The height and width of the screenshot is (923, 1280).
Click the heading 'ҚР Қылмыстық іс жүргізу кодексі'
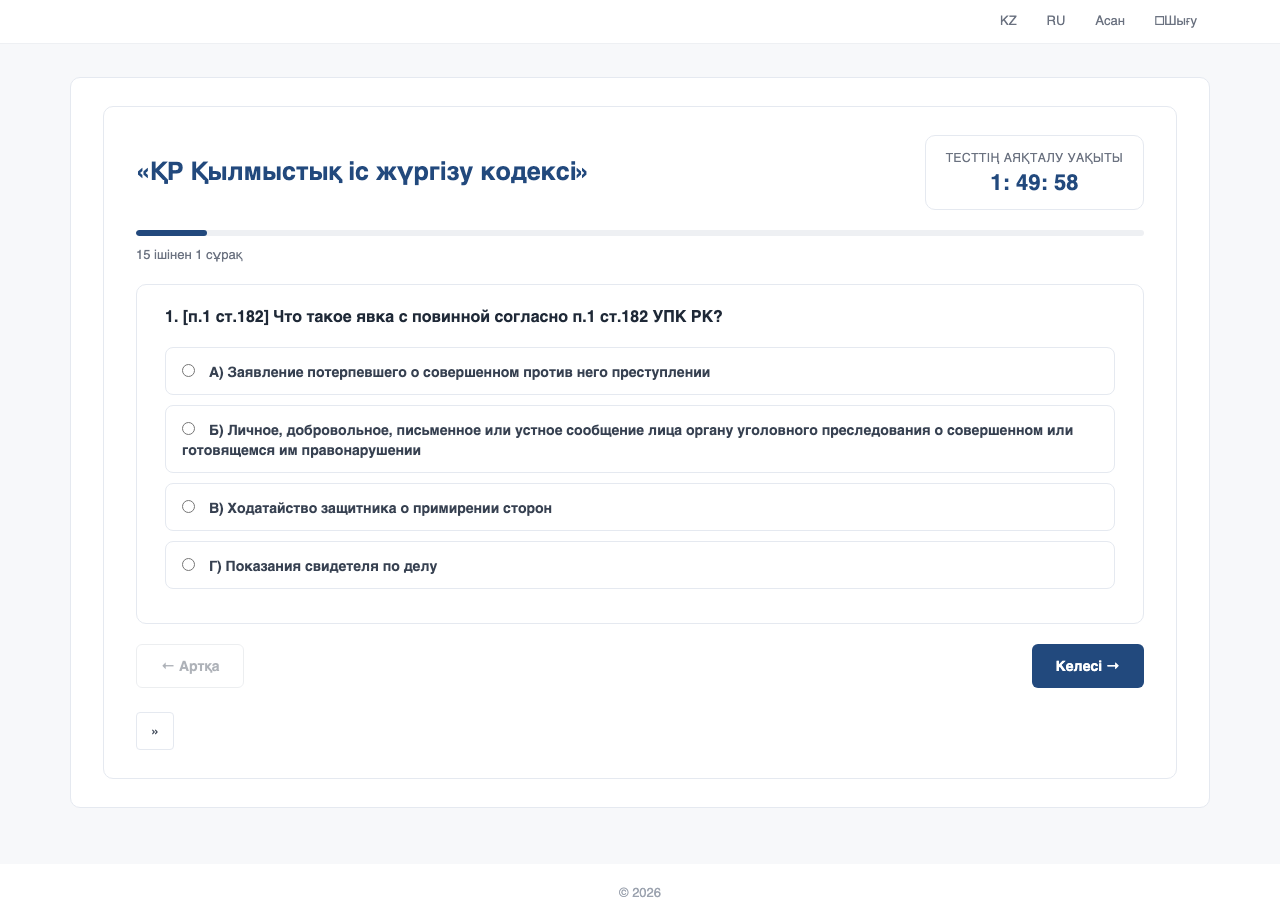pos(362,172)
